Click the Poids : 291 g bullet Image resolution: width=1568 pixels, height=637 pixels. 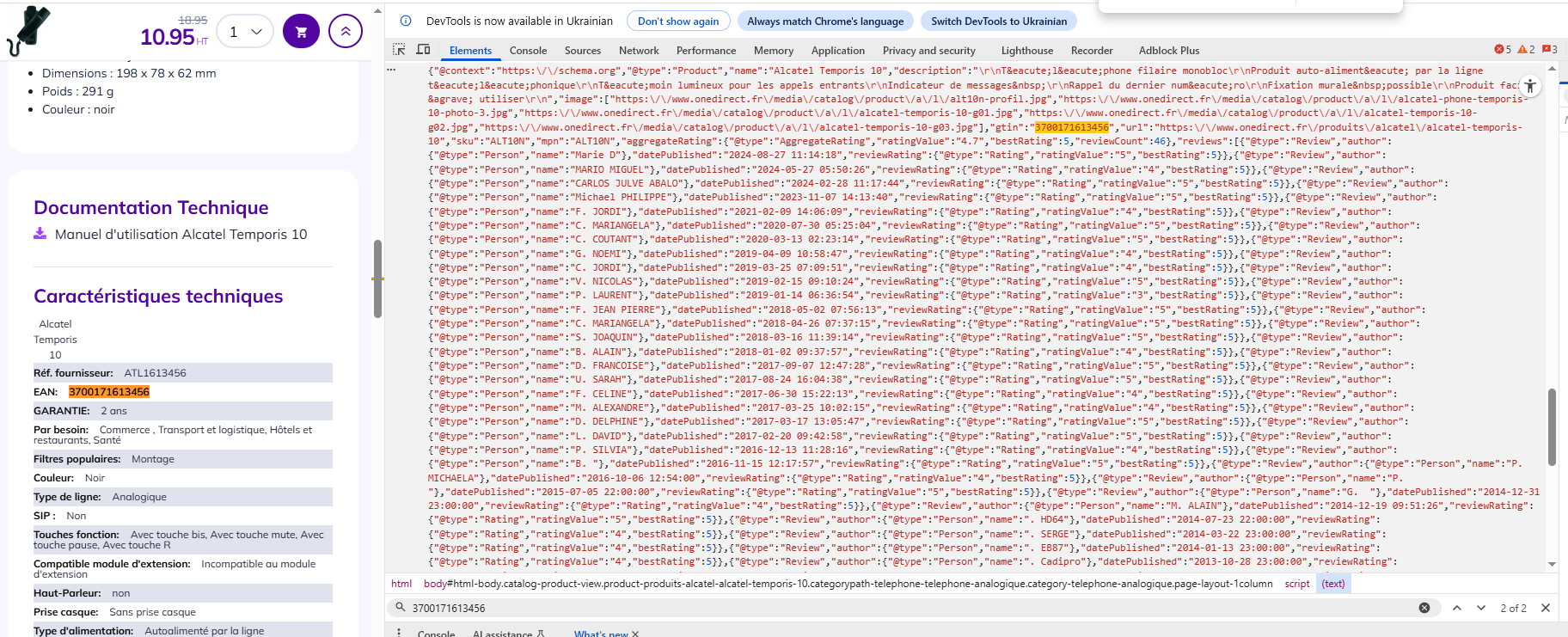78,91
